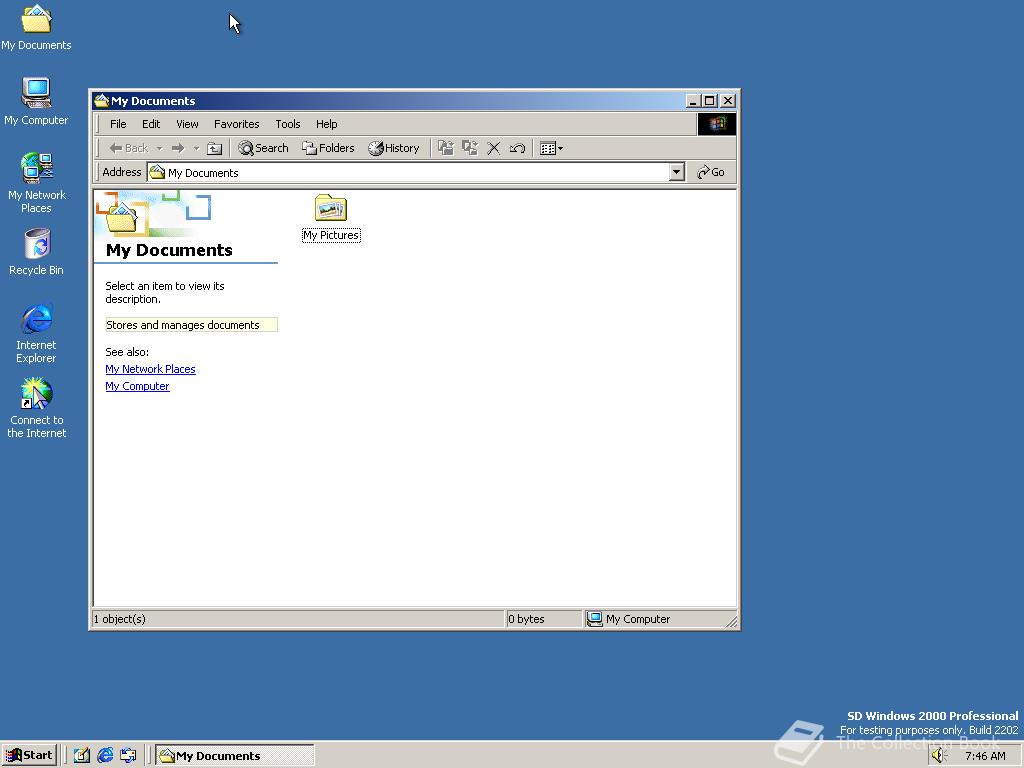Open the Help menu

click(327, 124)
